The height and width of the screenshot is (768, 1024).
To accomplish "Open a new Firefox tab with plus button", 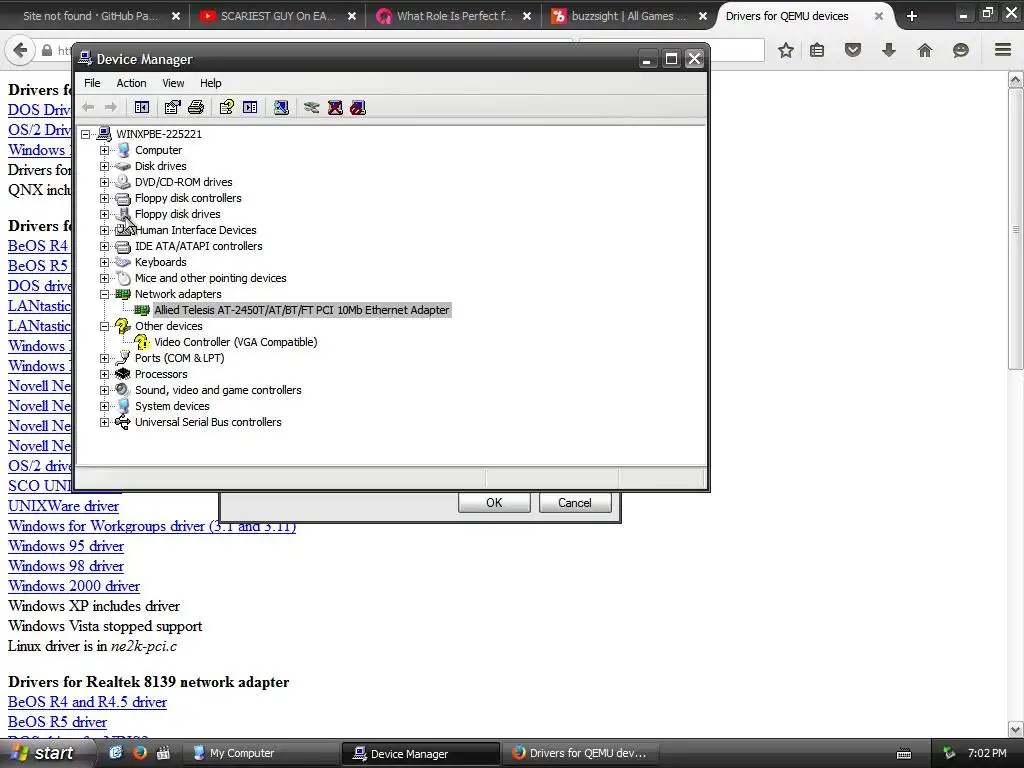I will (x=912, y=16).
